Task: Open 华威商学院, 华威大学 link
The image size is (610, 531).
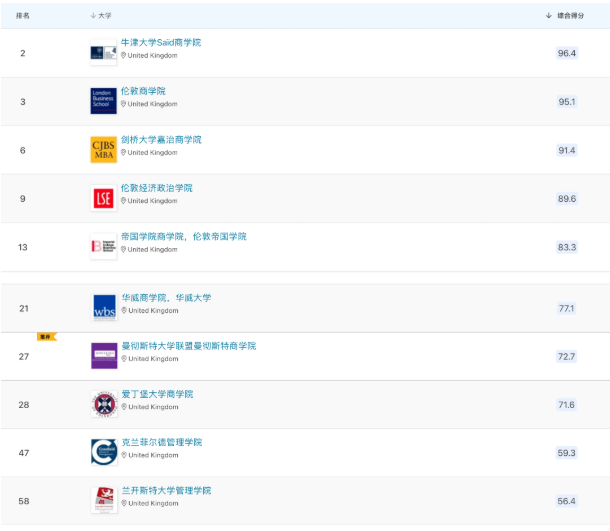Action: coord(167,298)
